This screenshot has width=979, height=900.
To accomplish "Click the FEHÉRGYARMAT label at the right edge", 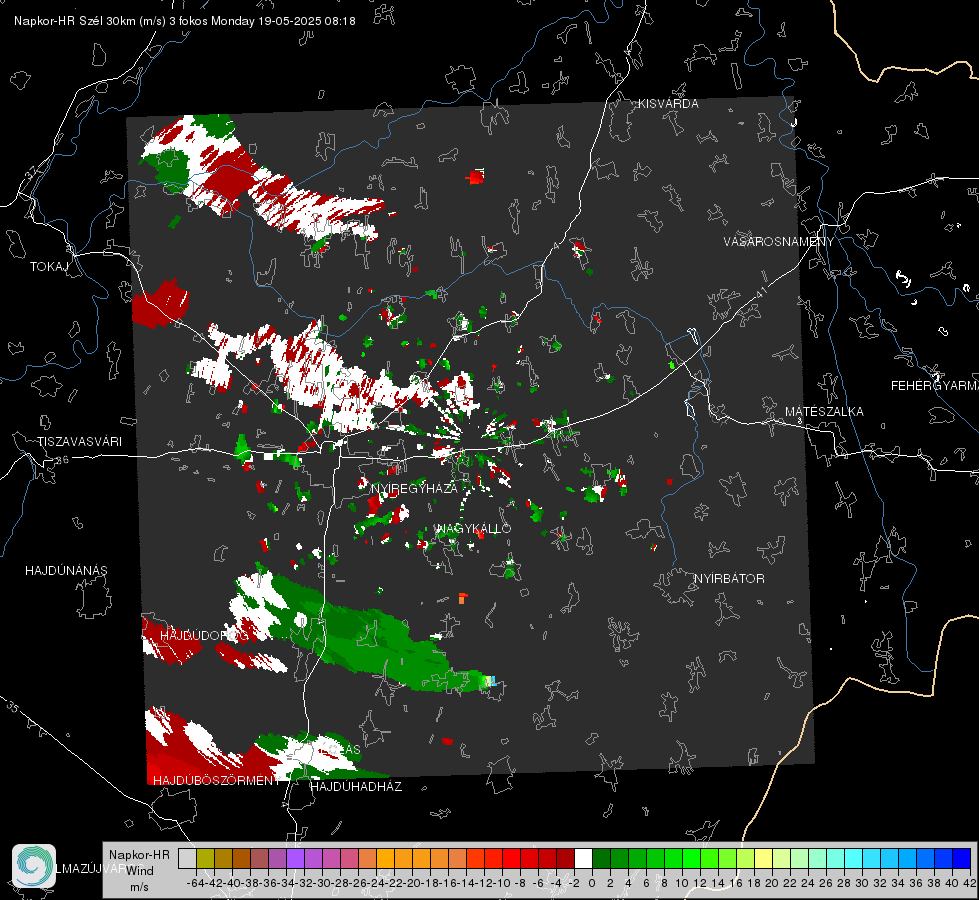I will coord(934,386).
